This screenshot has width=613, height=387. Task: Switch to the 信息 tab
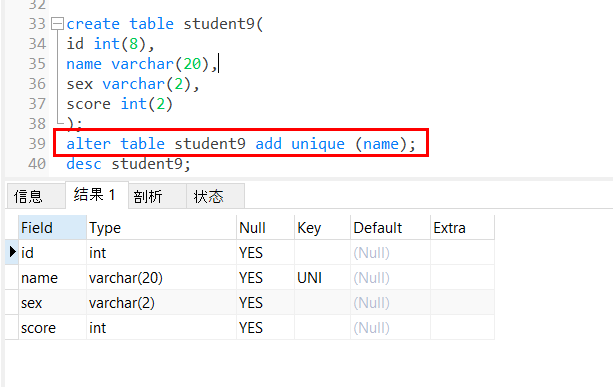point(36,196)
